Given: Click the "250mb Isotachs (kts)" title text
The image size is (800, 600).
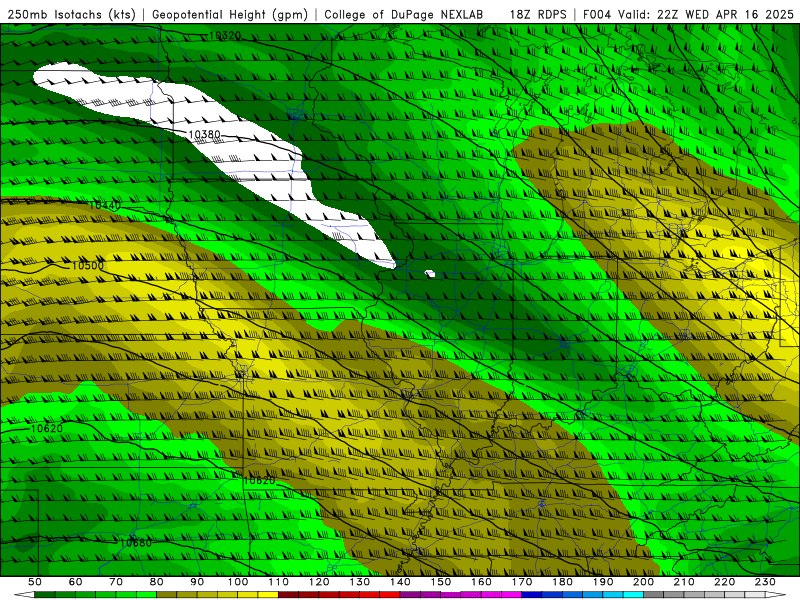Looking at the screenshot, I should [x=71, y=15].
